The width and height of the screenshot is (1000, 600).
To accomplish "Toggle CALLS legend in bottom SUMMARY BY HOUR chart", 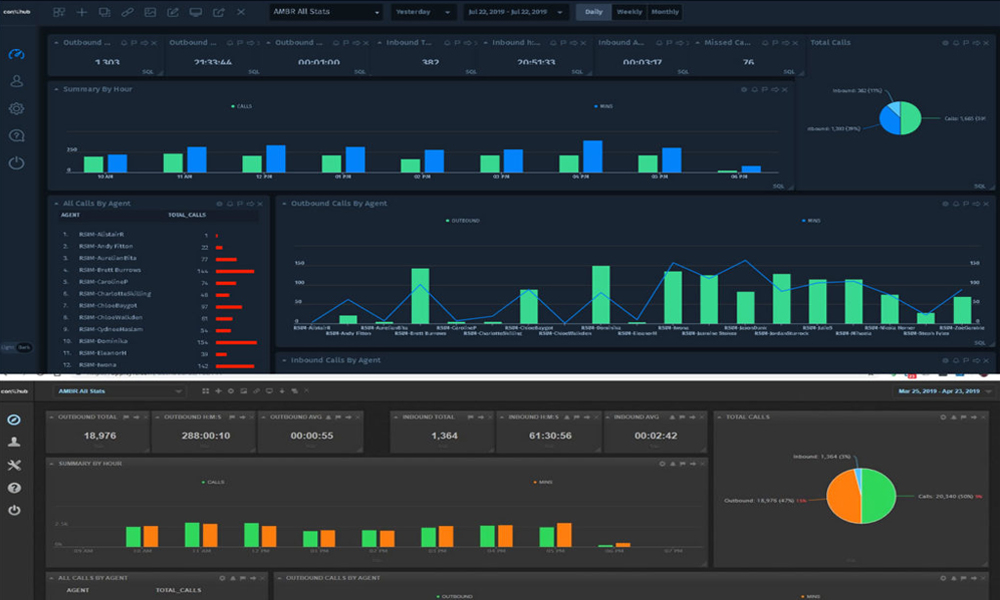I will click(213, 482).
